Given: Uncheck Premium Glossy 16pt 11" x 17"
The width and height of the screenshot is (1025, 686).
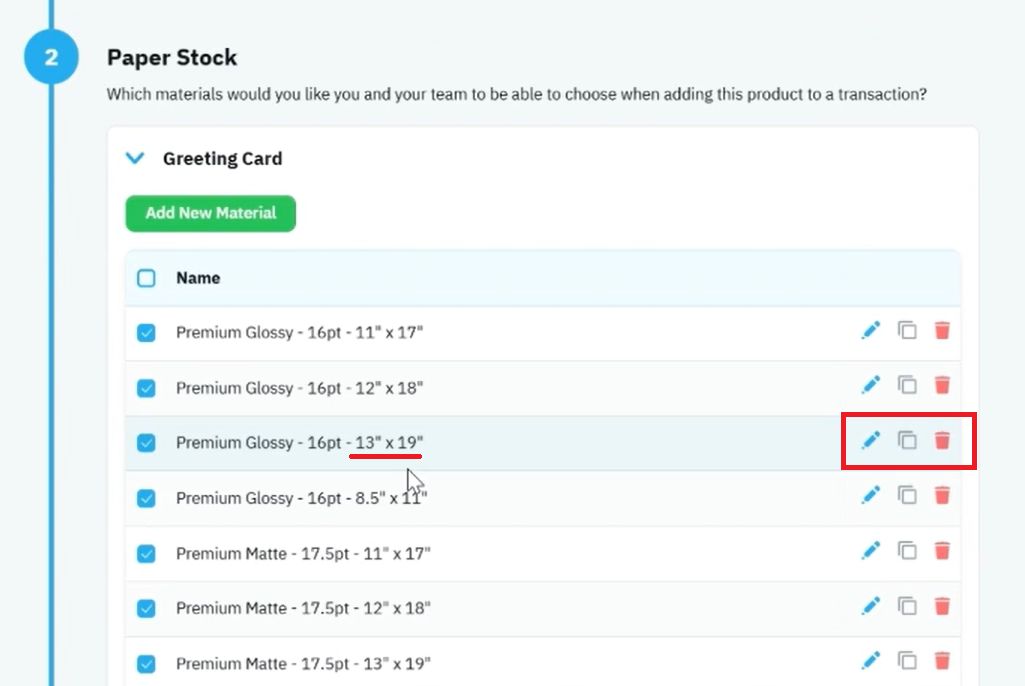Looking at the screenshot, I should tap(146, 333).
